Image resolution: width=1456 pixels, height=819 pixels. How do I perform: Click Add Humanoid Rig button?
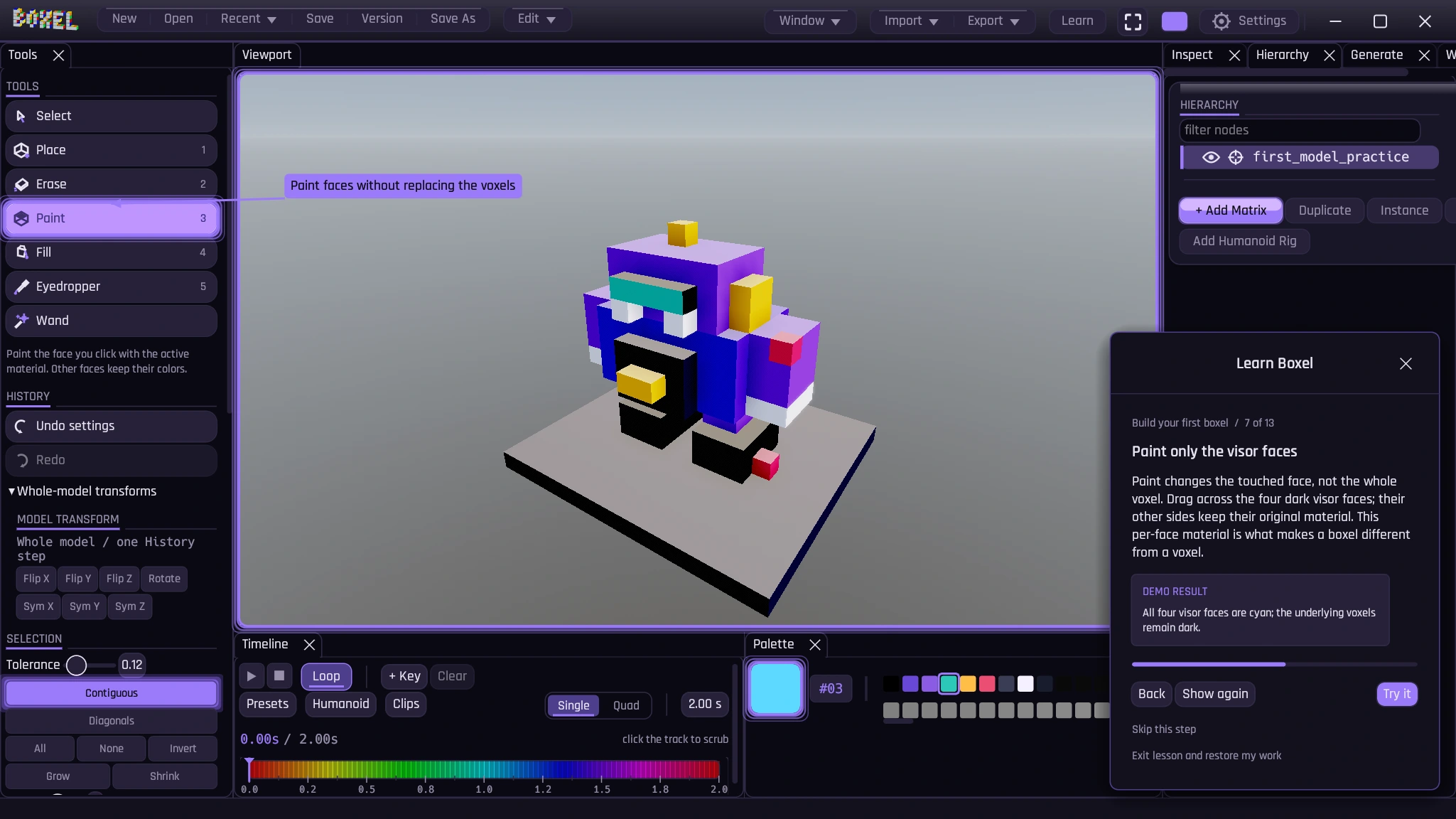click(1244, 241)
